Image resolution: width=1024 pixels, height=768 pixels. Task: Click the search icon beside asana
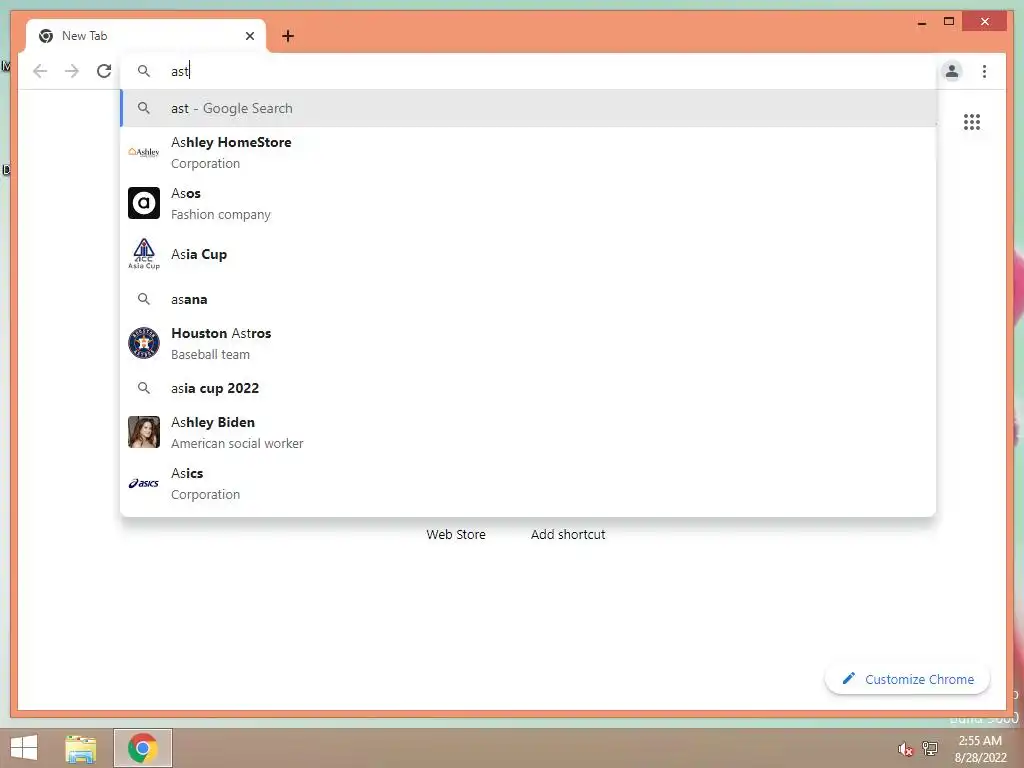(144, 299)
